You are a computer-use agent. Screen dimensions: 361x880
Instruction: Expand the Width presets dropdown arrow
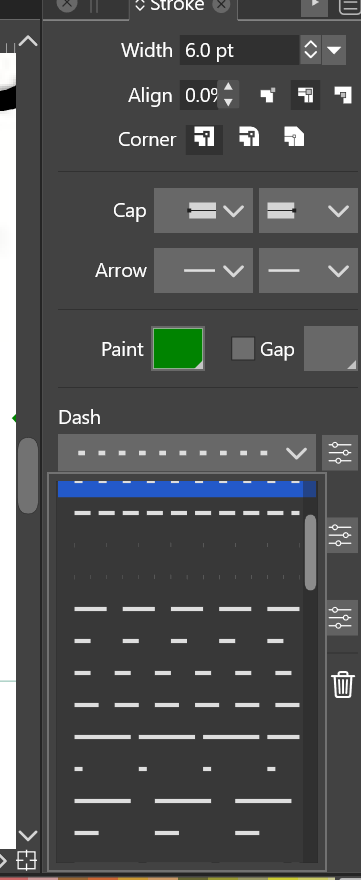coord(334,50)
